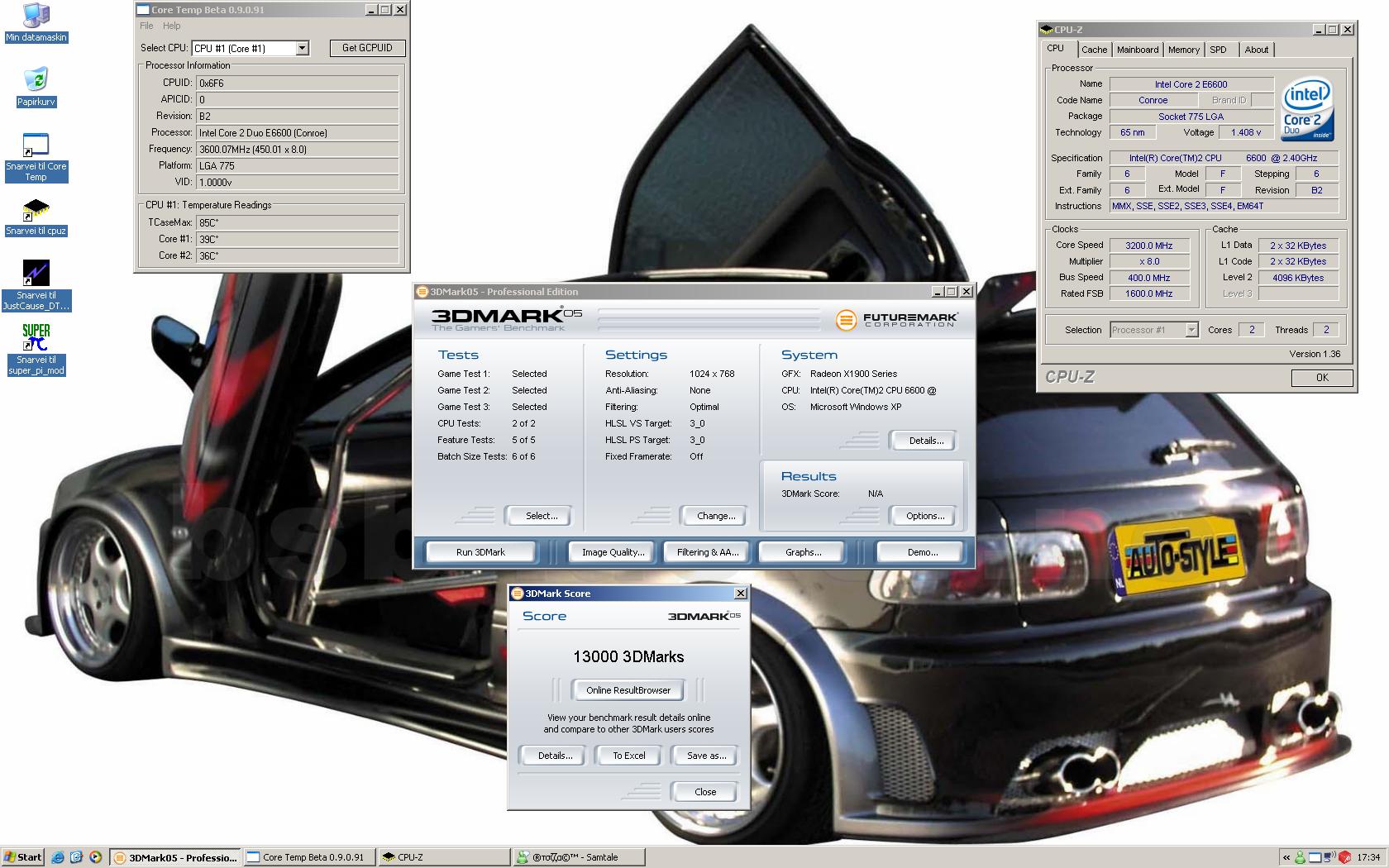Switch to 3DMark05 taskbar button
The width and height of the screenshot is (1389, 868).
point(175,857)
